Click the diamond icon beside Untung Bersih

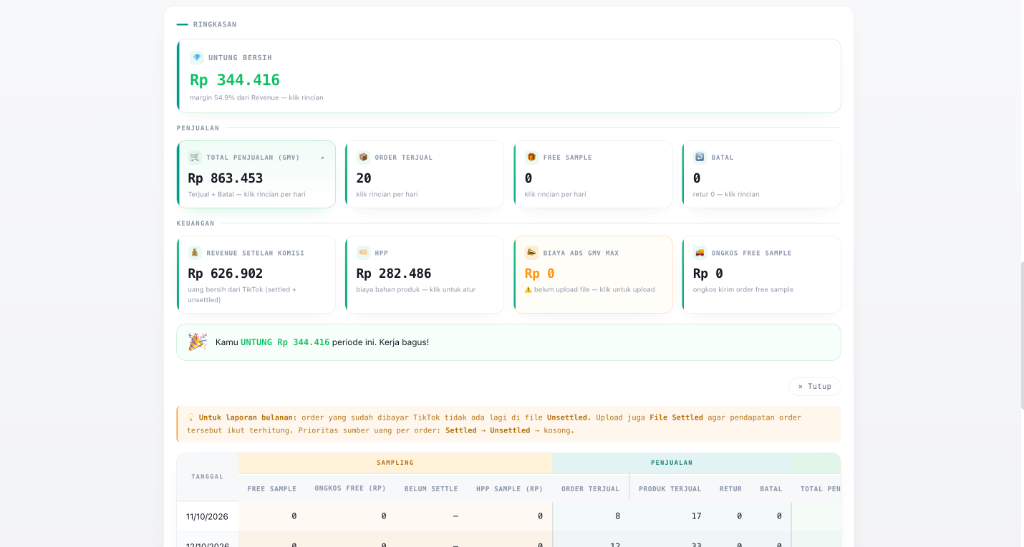click(197, 57)
